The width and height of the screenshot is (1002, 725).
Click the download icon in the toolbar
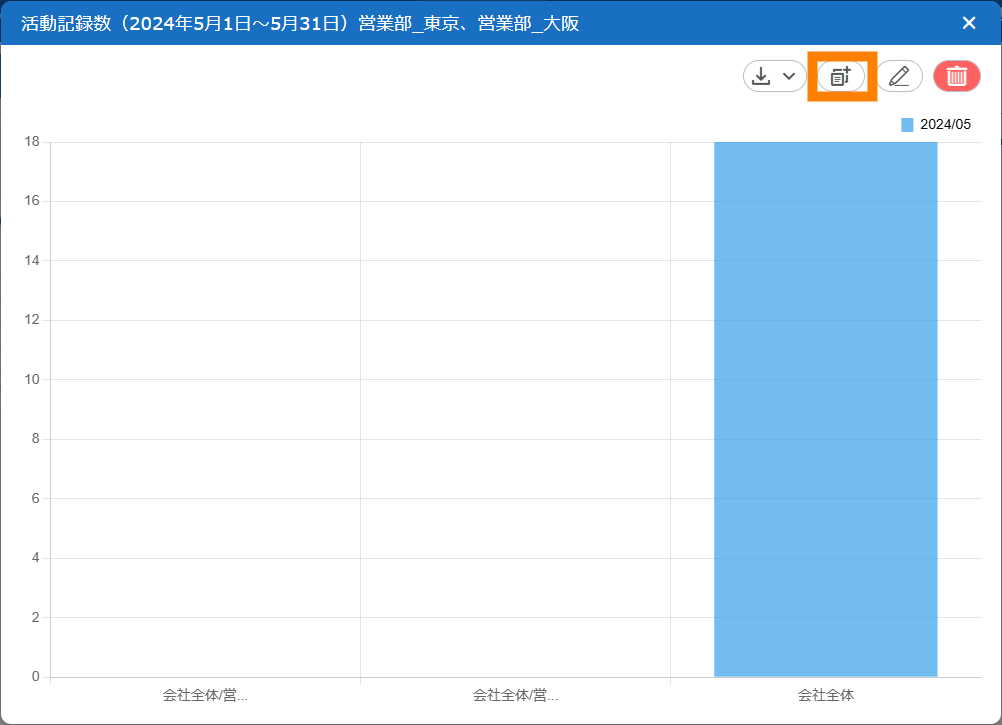tap(761, 76)
